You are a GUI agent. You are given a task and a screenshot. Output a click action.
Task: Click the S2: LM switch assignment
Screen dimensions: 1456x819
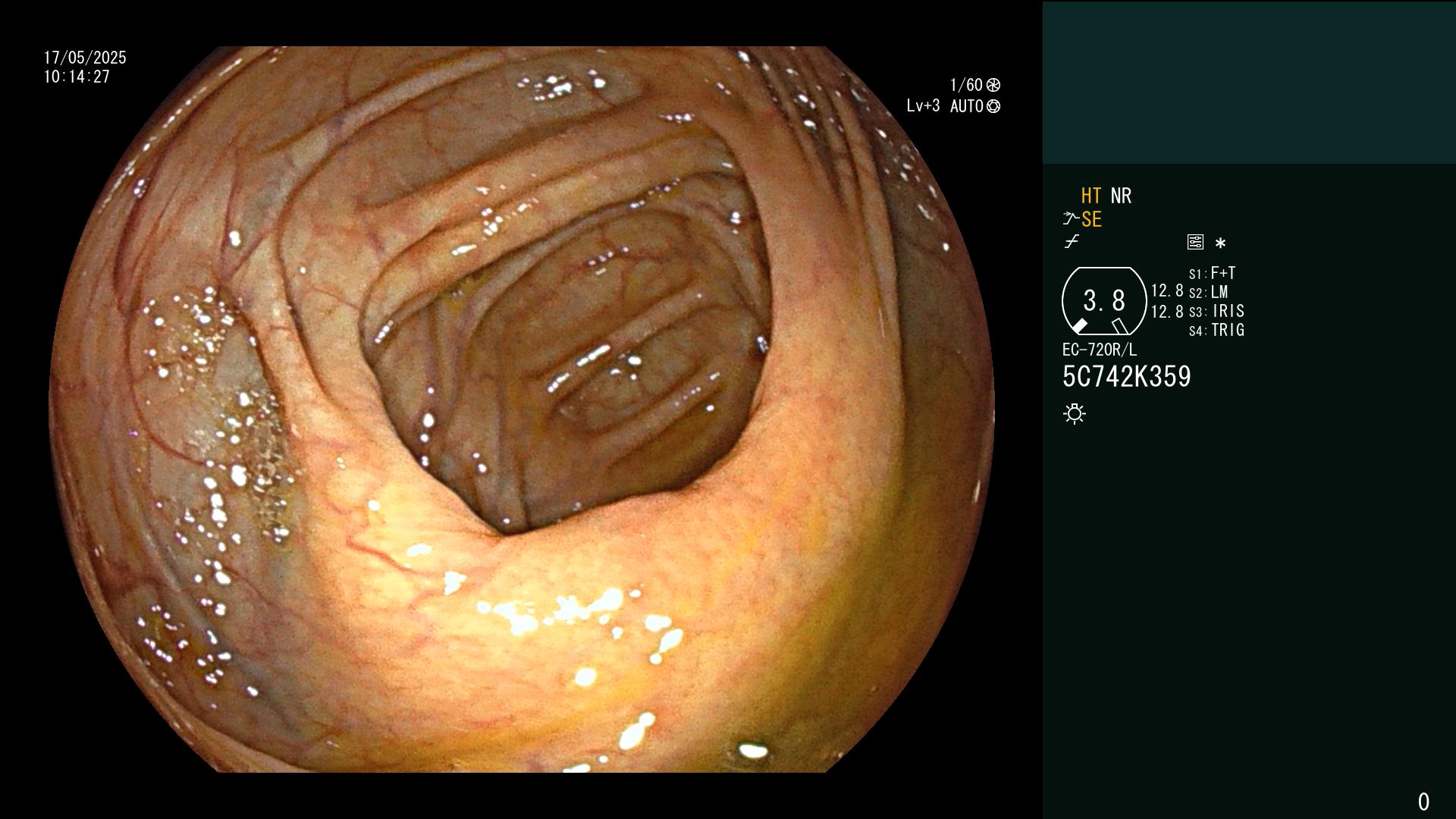1209,293
